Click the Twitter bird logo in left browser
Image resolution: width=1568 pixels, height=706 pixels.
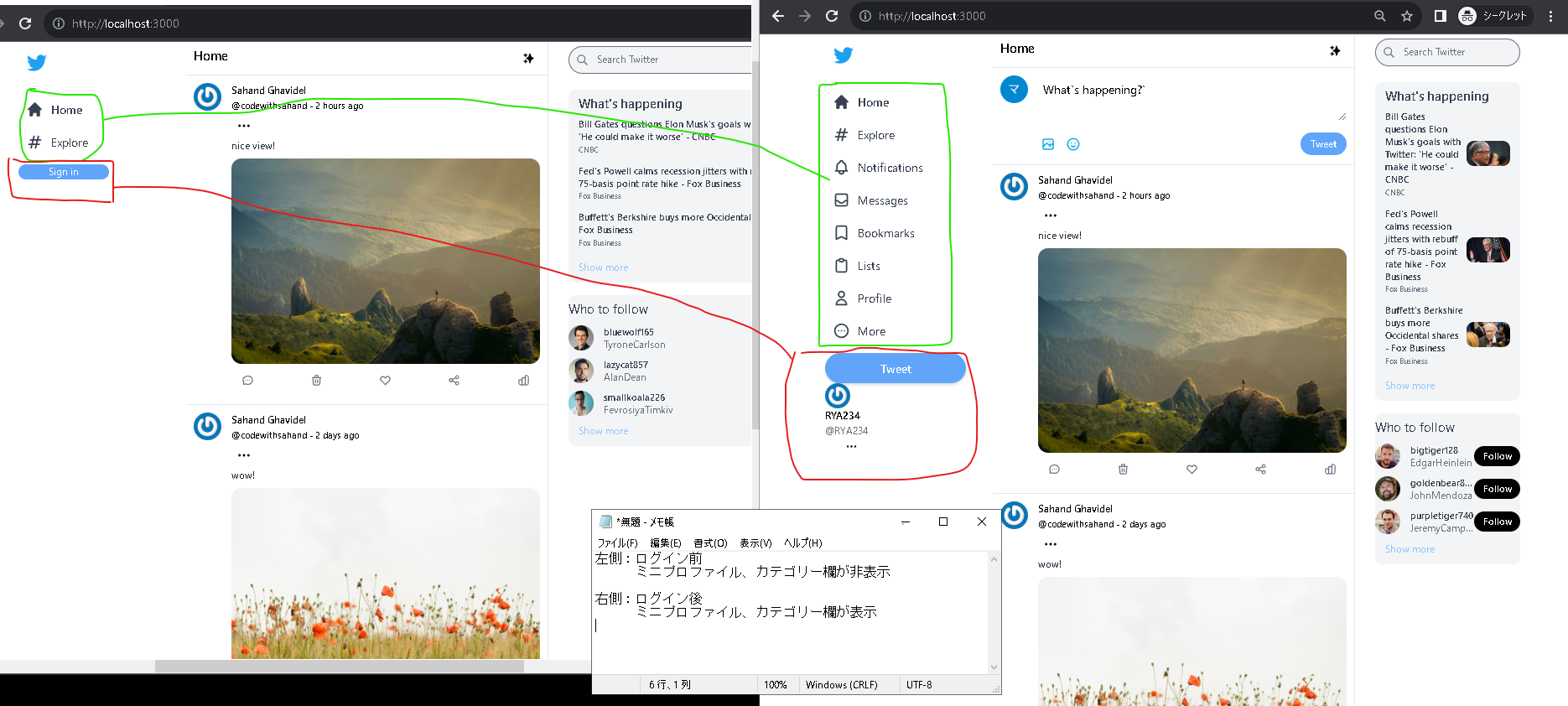(x=37, y=63)
